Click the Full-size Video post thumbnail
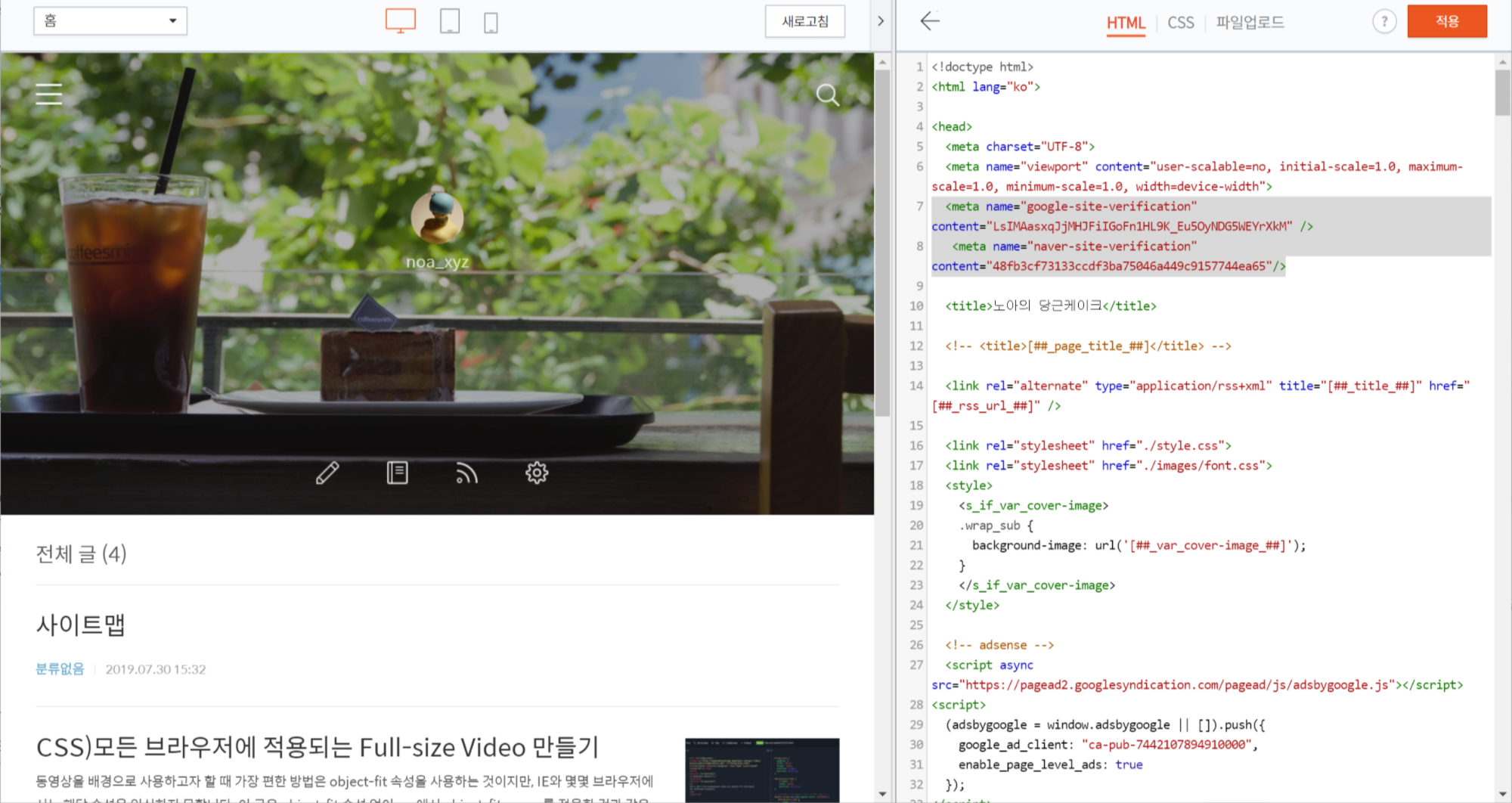 click(762, 770)
